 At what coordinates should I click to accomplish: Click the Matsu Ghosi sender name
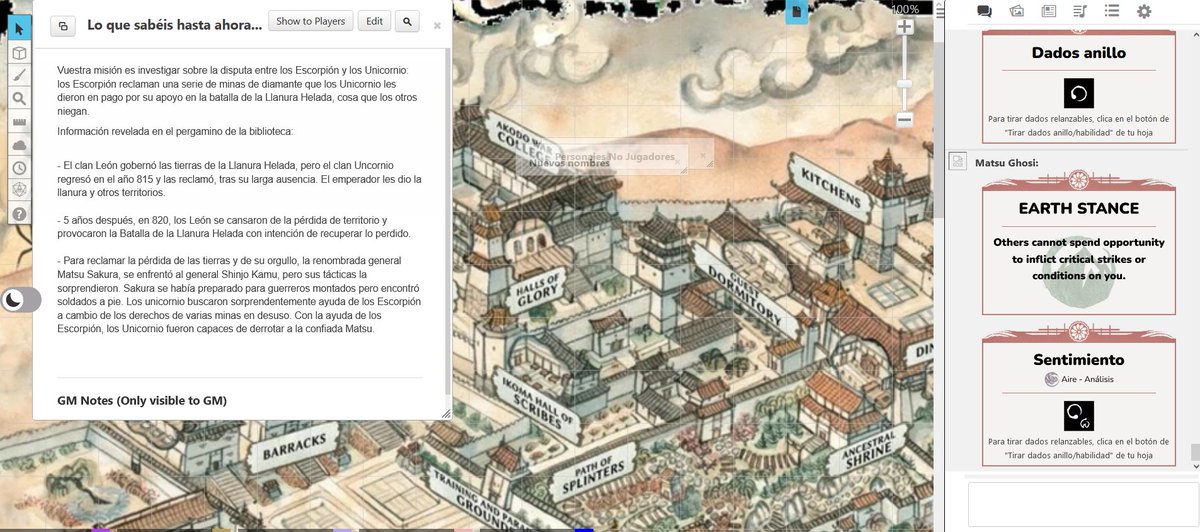pyautogui.click(x=1009, y=161)
